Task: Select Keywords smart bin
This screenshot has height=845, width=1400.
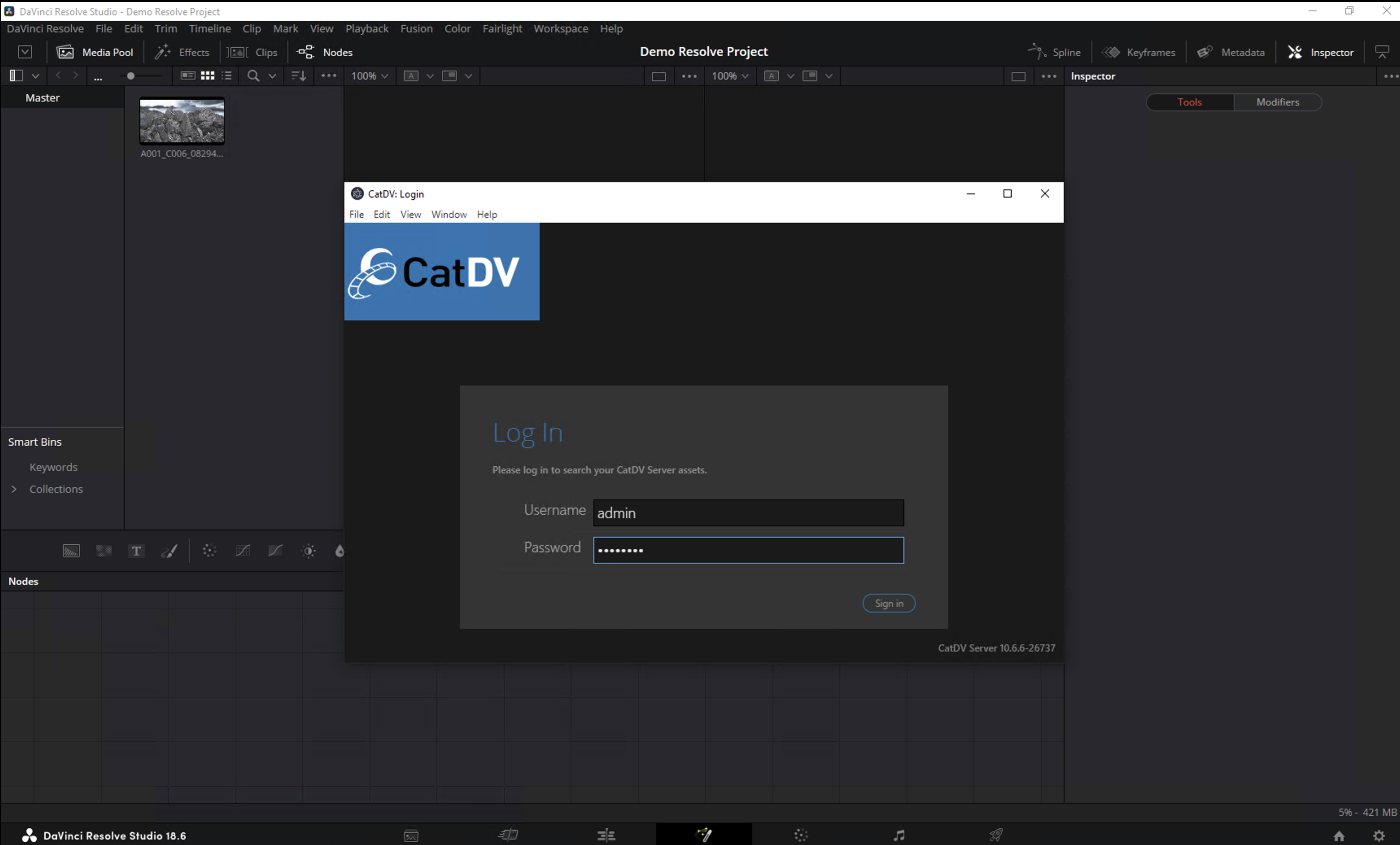Action: click(x=53, y=467)
